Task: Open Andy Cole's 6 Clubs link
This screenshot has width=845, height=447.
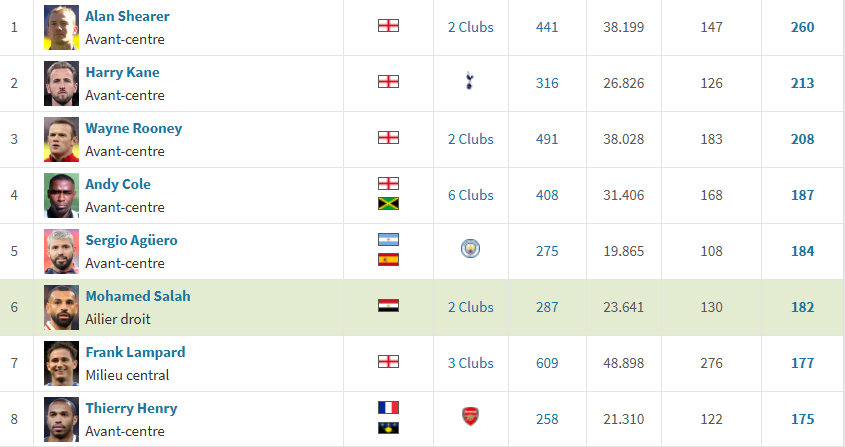Action: pos(470,195)
